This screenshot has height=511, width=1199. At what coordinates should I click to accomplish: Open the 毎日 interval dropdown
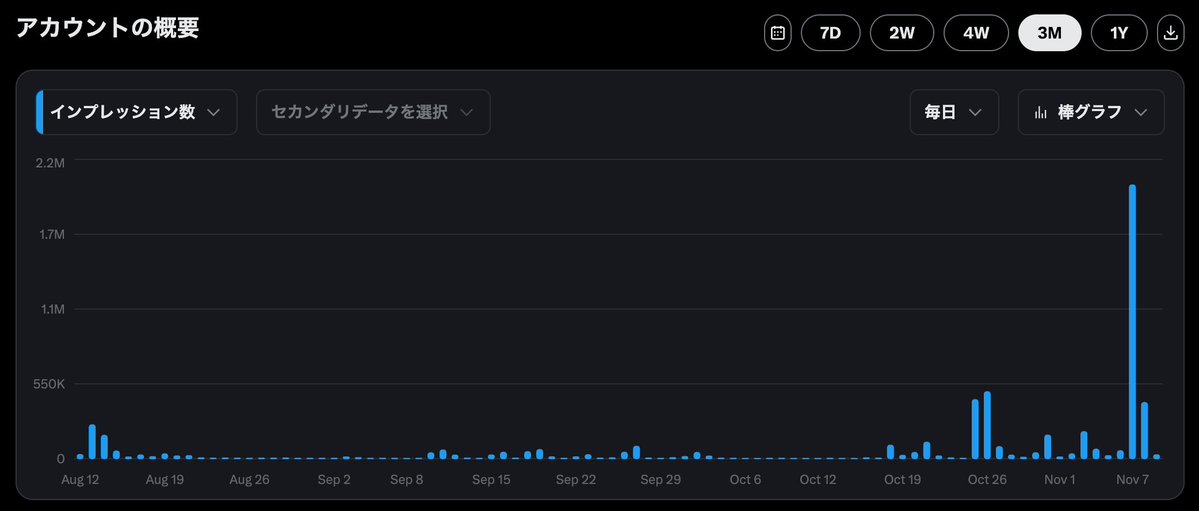954,112
